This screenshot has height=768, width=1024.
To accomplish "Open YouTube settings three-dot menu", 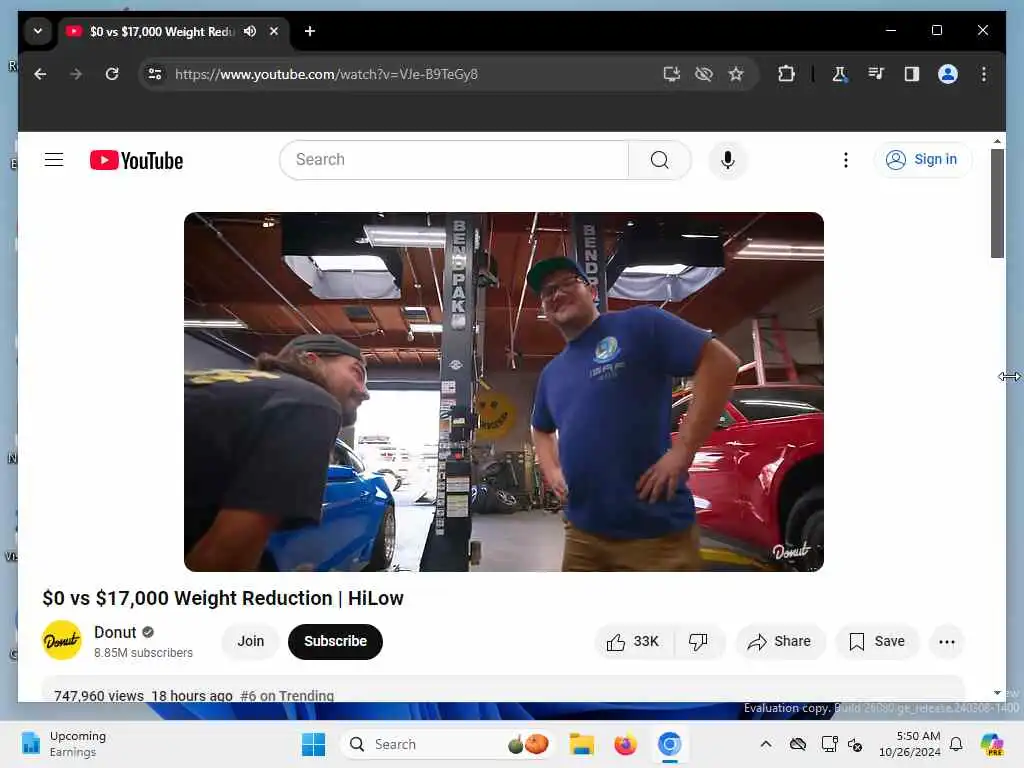I will pos(846,159).
